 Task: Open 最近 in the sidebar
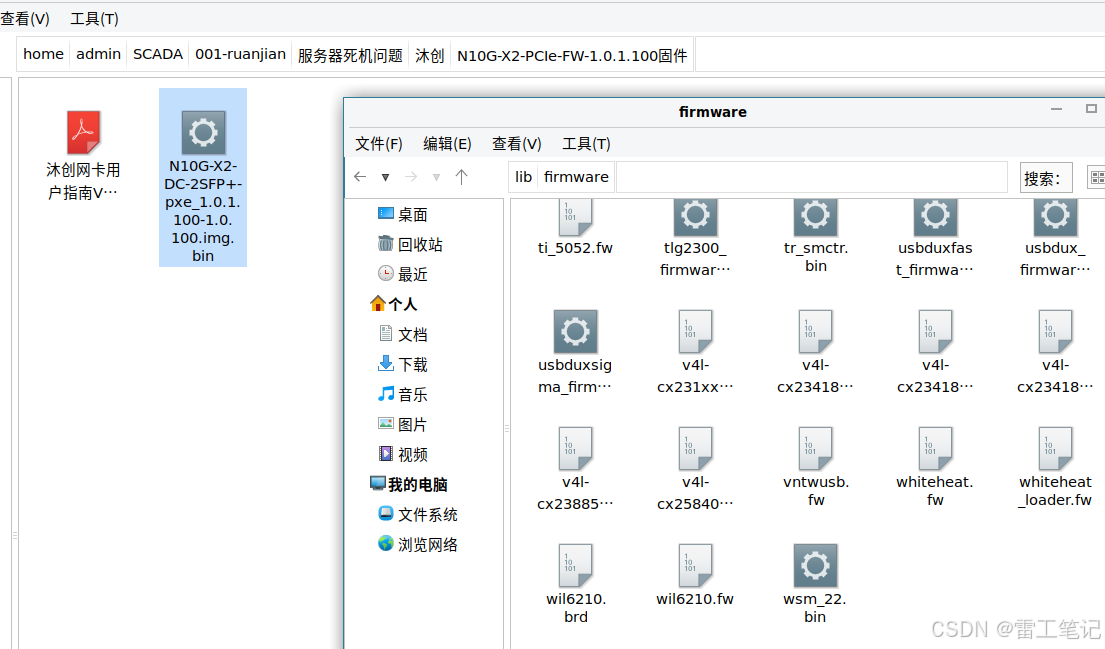tap(402, 274)
